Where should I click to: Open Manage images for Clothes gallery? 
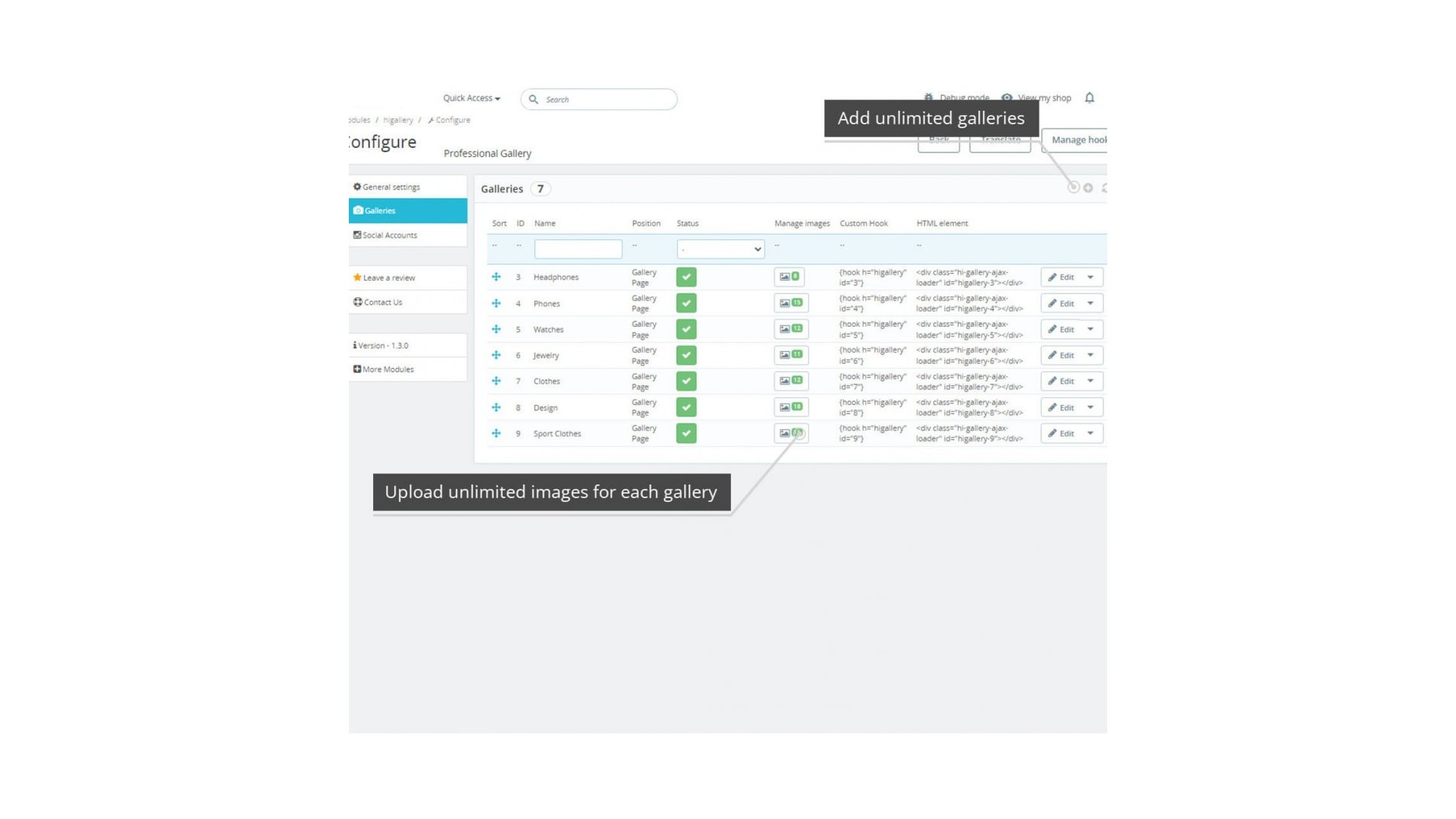(x=790, y=381)
